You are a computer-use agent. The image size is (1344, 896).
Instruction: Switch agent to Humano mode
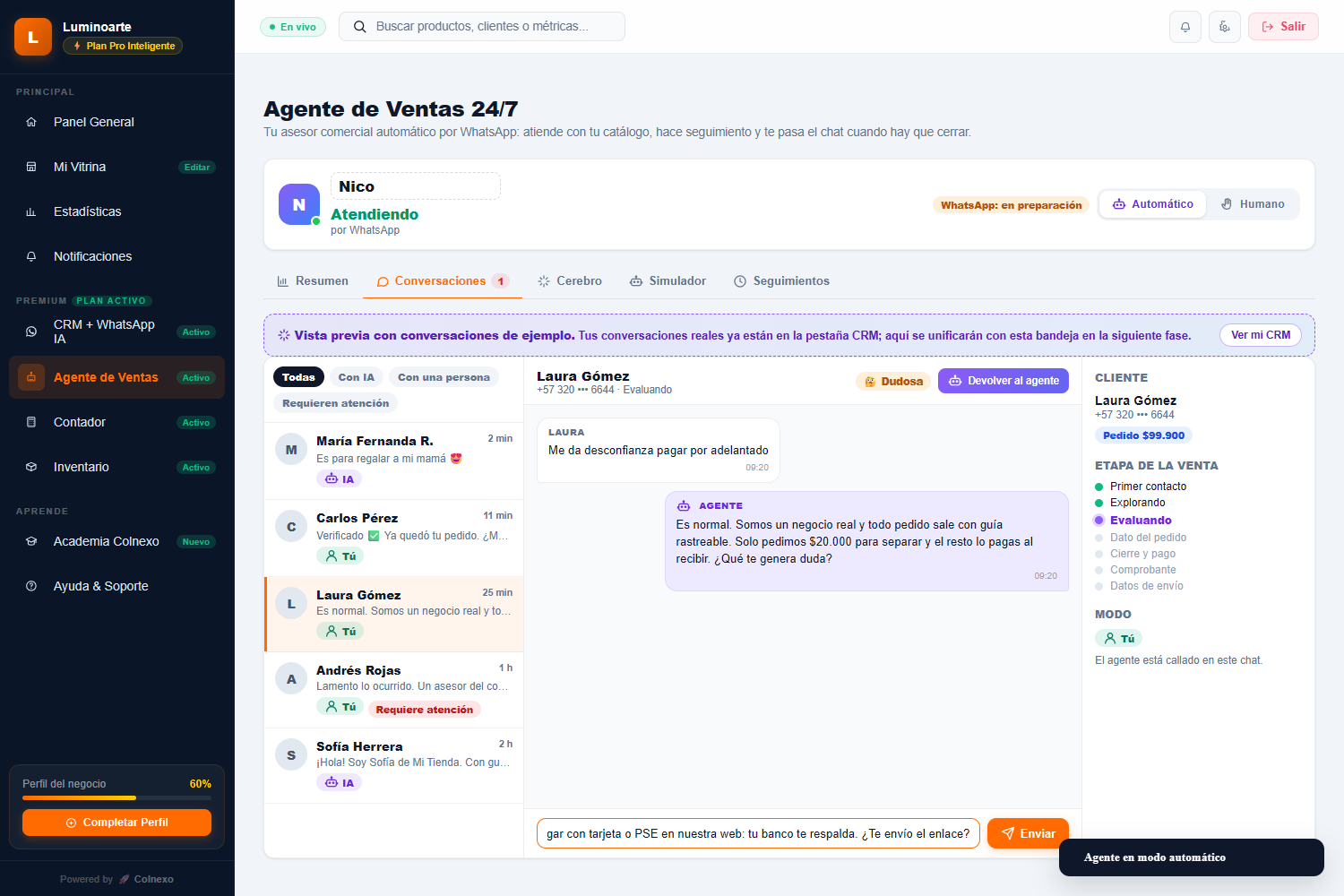(x=1253, y=204)
